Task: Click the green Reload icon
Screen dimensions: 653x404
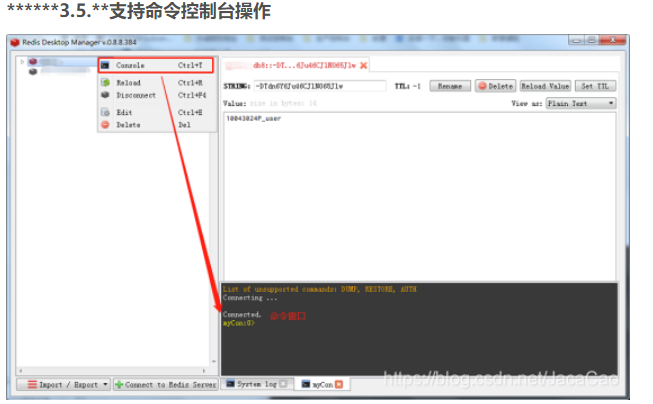Action: tap(105, 82)
